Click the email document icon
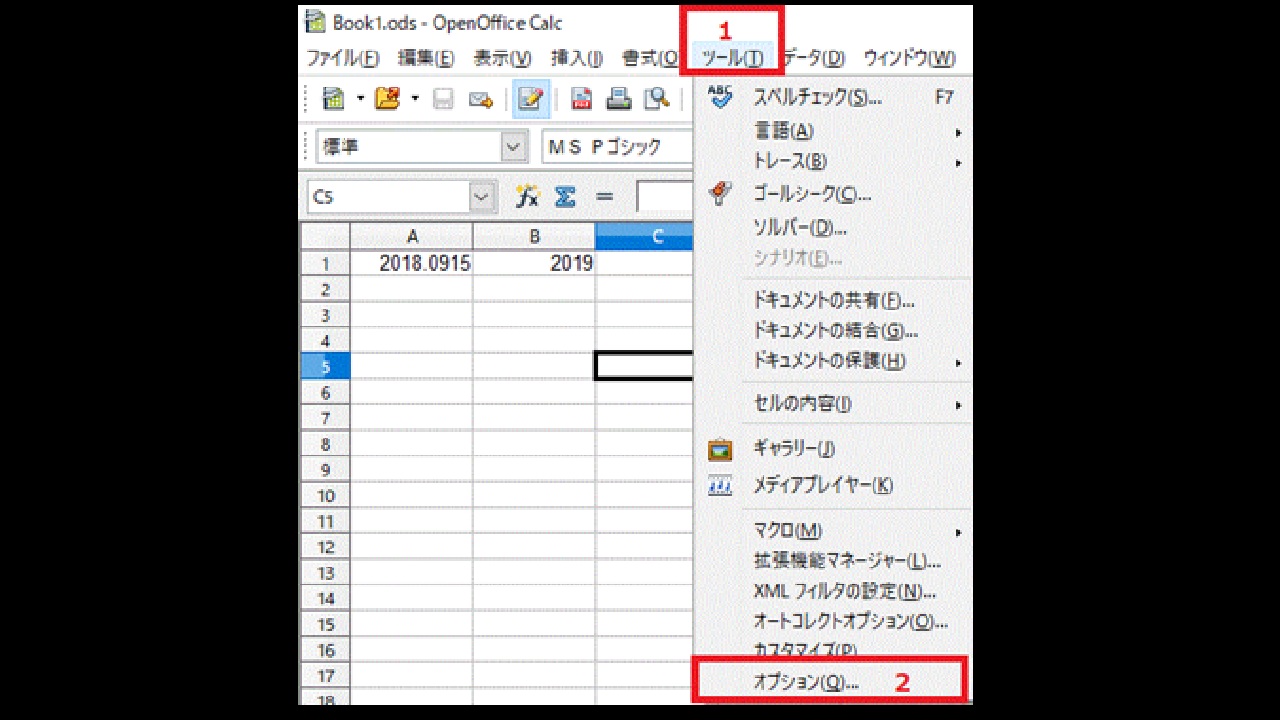The height and width of the screenshot is (720, 1280). coord(481,99)
